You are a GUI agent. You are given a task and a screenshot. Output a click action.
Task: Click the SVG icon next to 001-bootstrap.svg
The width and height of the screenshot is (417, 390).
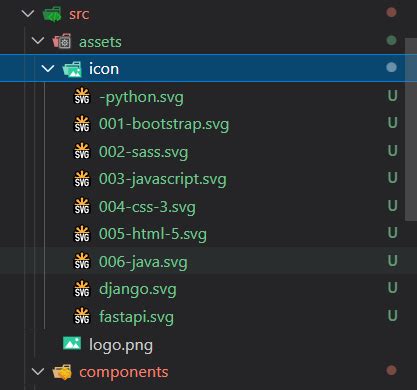click(82, 124)
